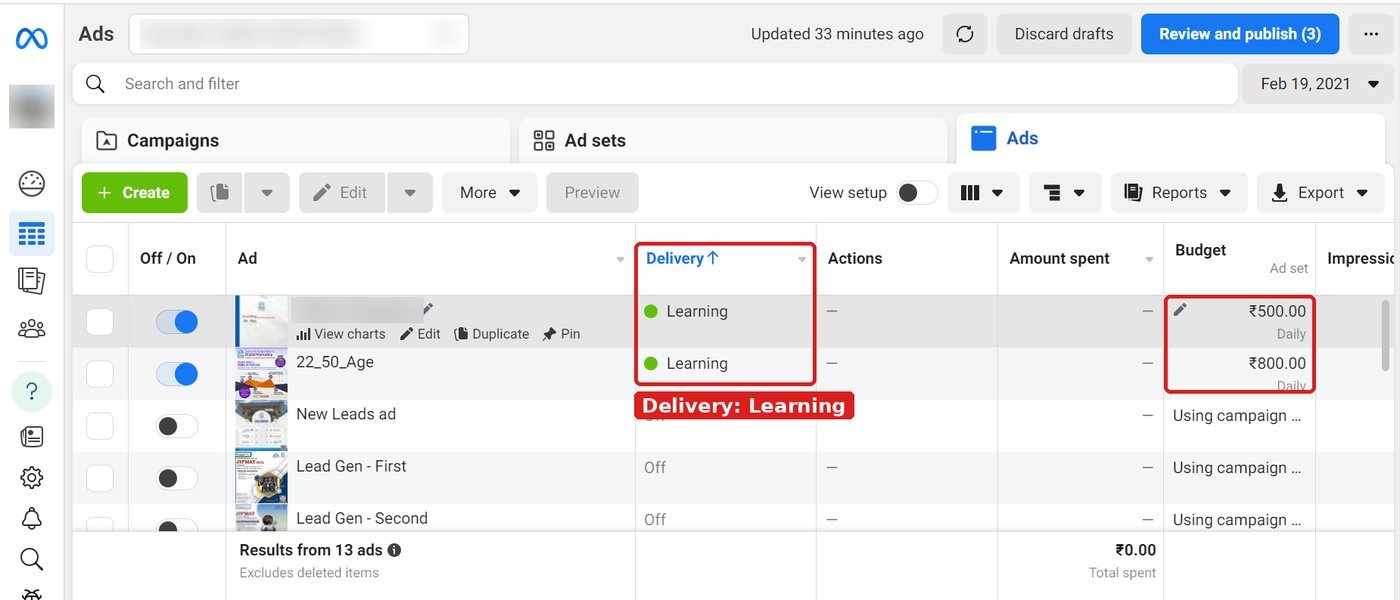Open Settings gear icon in sidebar
Image resolution: width=1400 pixels, height=600 pixels.
pyautogui.click(x=32, y=478)
